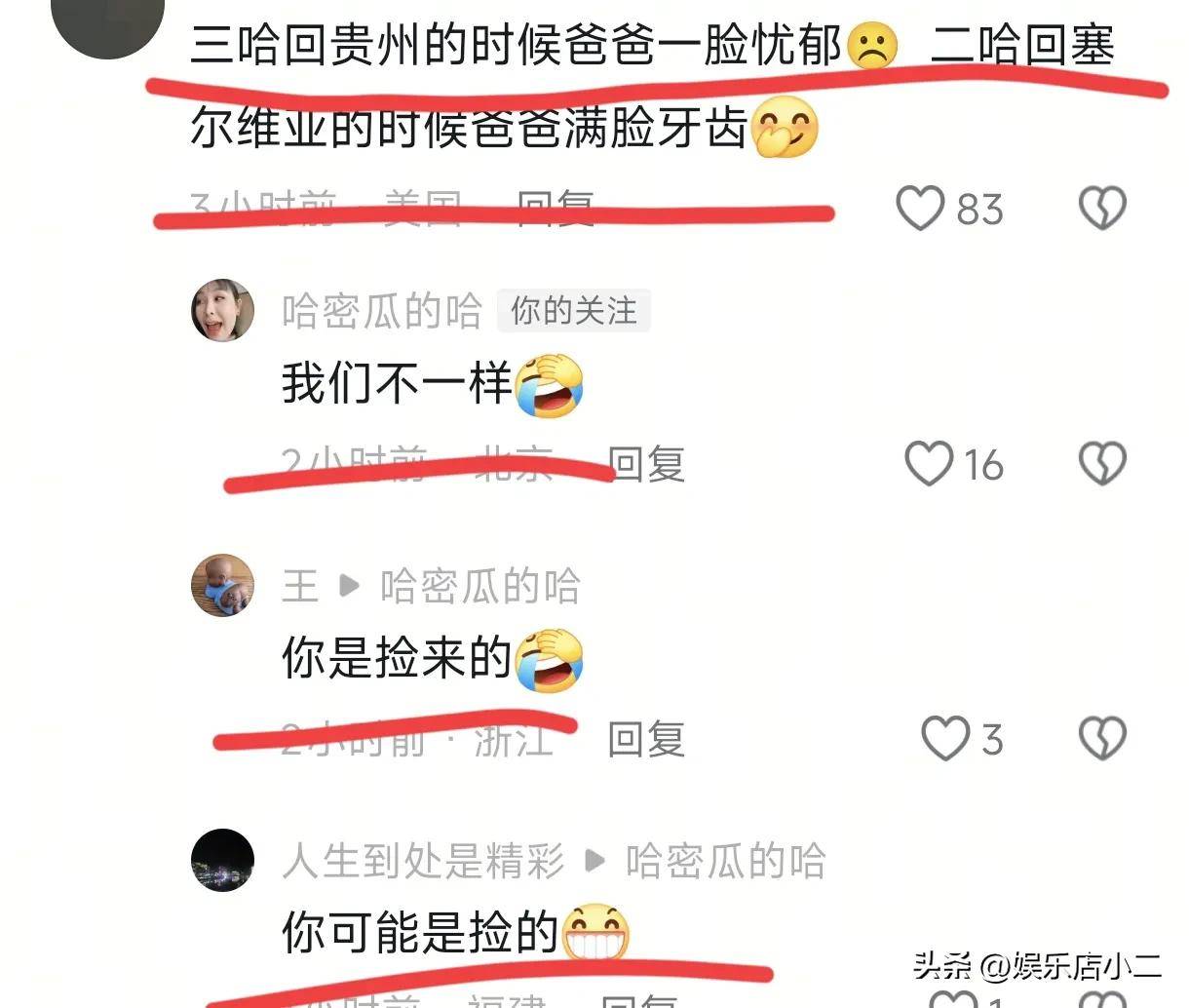
Task: Open username 人生到处是精彩
Action: (x=423, y=861)
